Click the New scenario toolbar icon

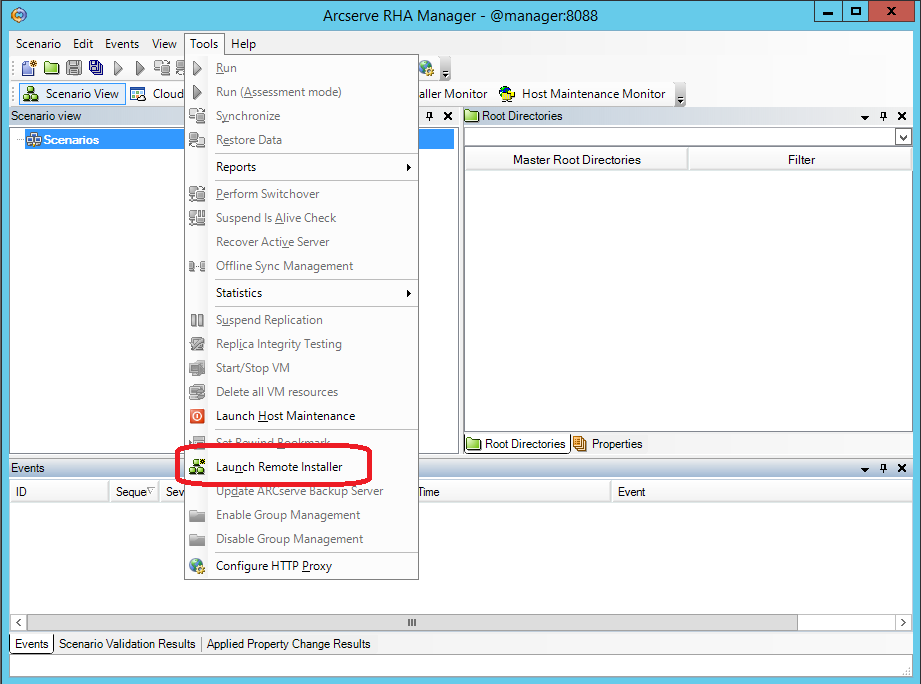[29, 68]
